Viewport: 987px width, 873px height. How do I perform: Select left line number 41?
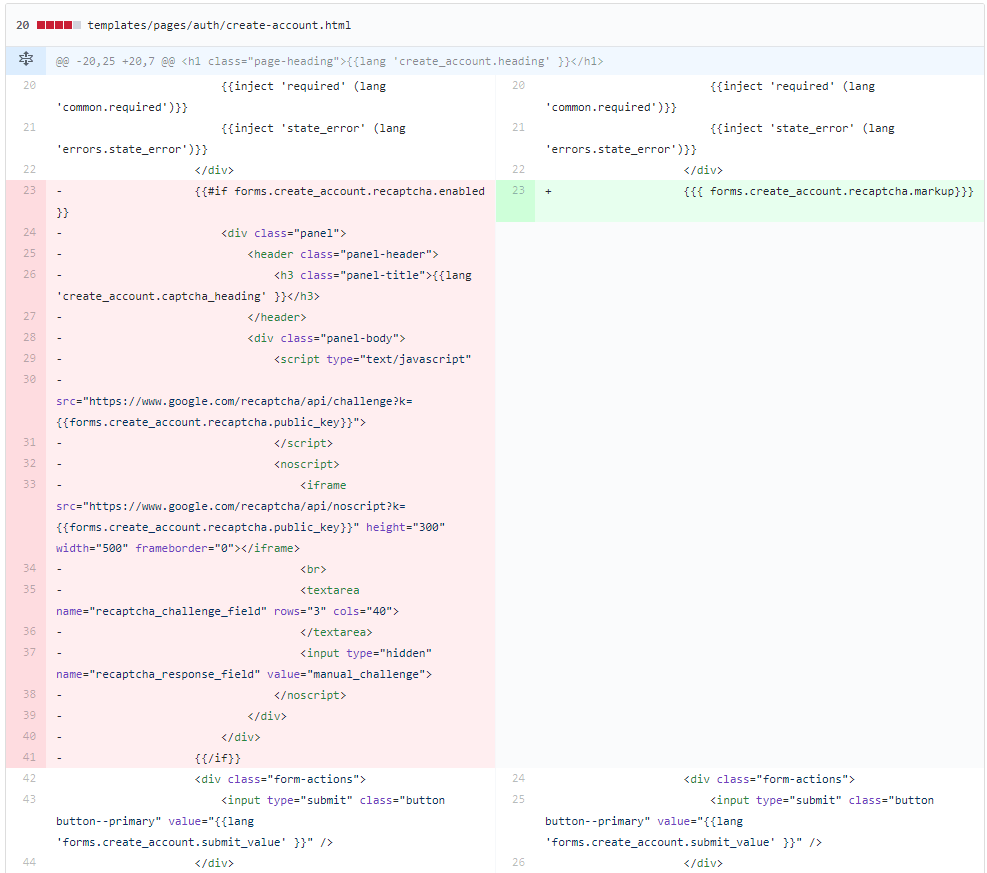[x=30, y=757]
